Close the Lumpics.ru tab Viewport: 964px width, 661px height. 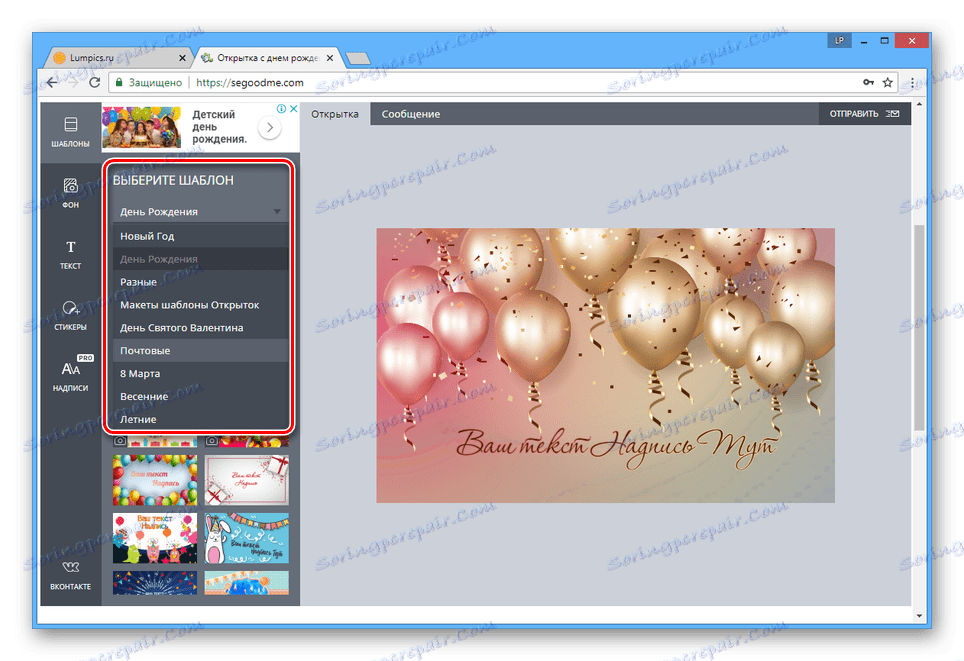point(182,58)
